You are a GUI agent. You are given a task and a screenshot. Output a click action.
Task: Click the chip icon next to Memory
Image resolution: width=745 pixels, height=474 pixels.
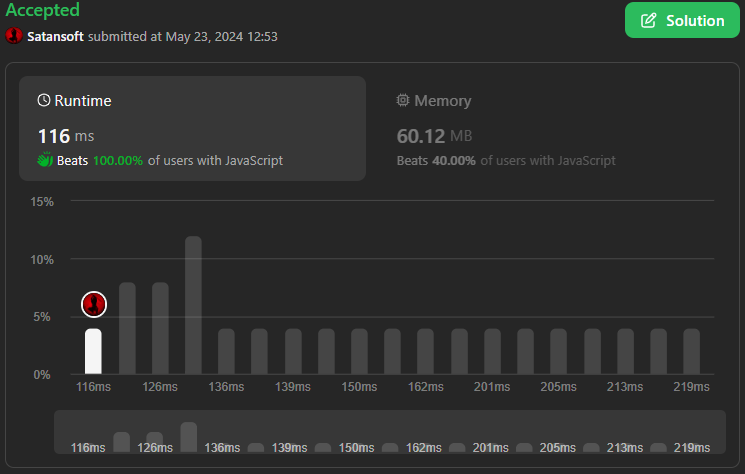pyautogui.click(x=403, y=101)
